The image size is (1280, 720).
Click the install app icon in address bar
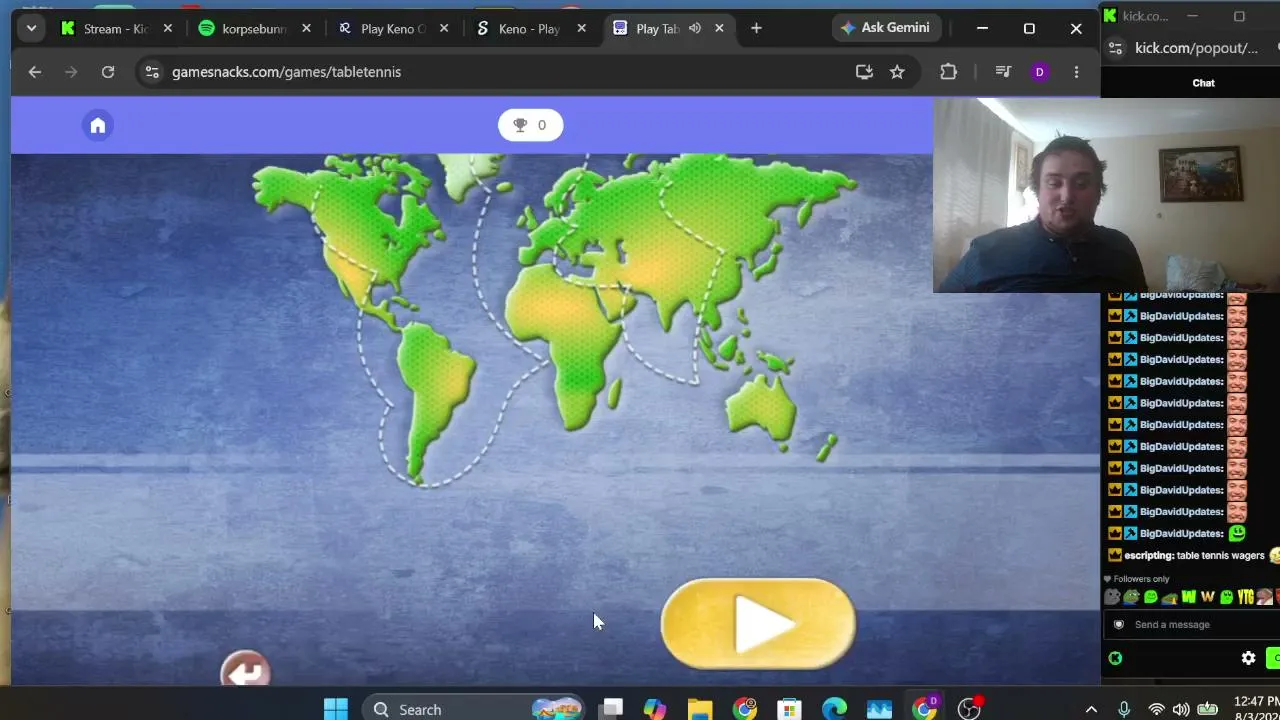click(x=864, y=72)
